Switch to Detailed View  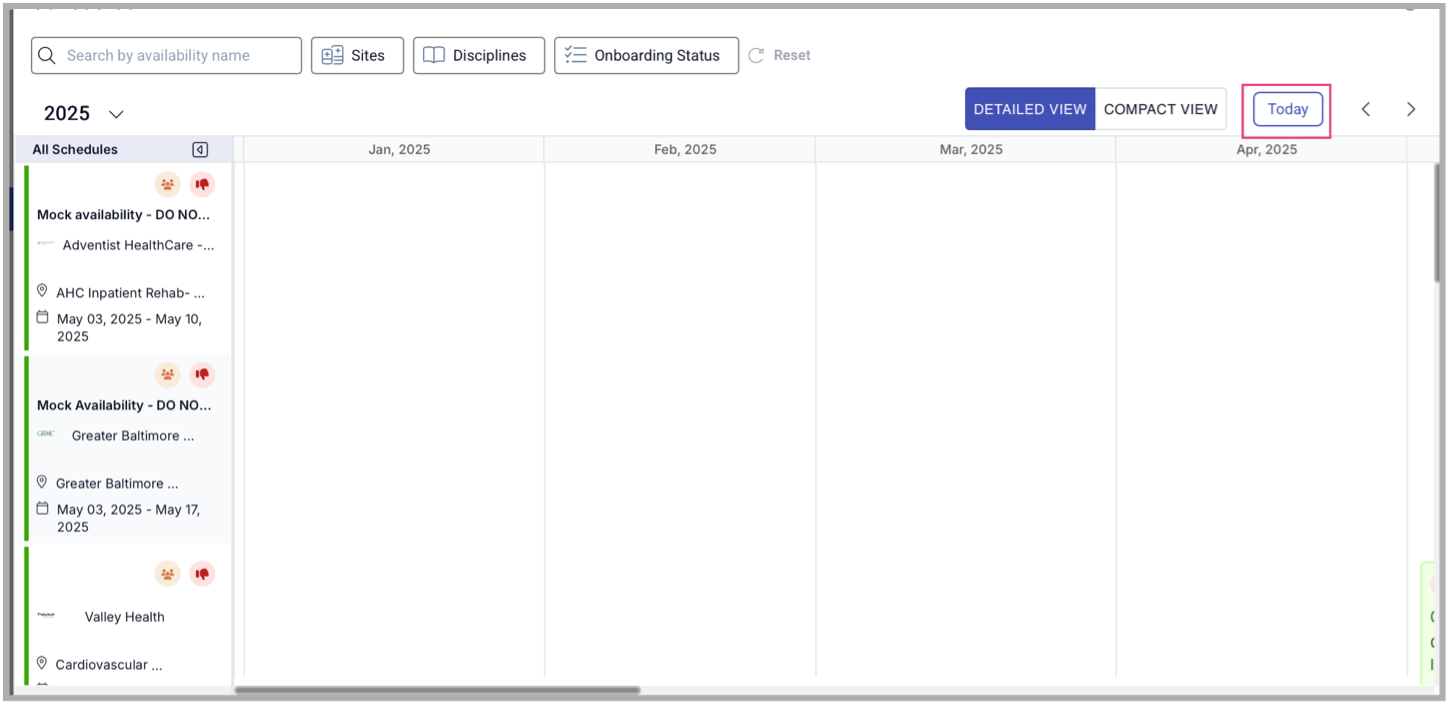(1029, 109)
